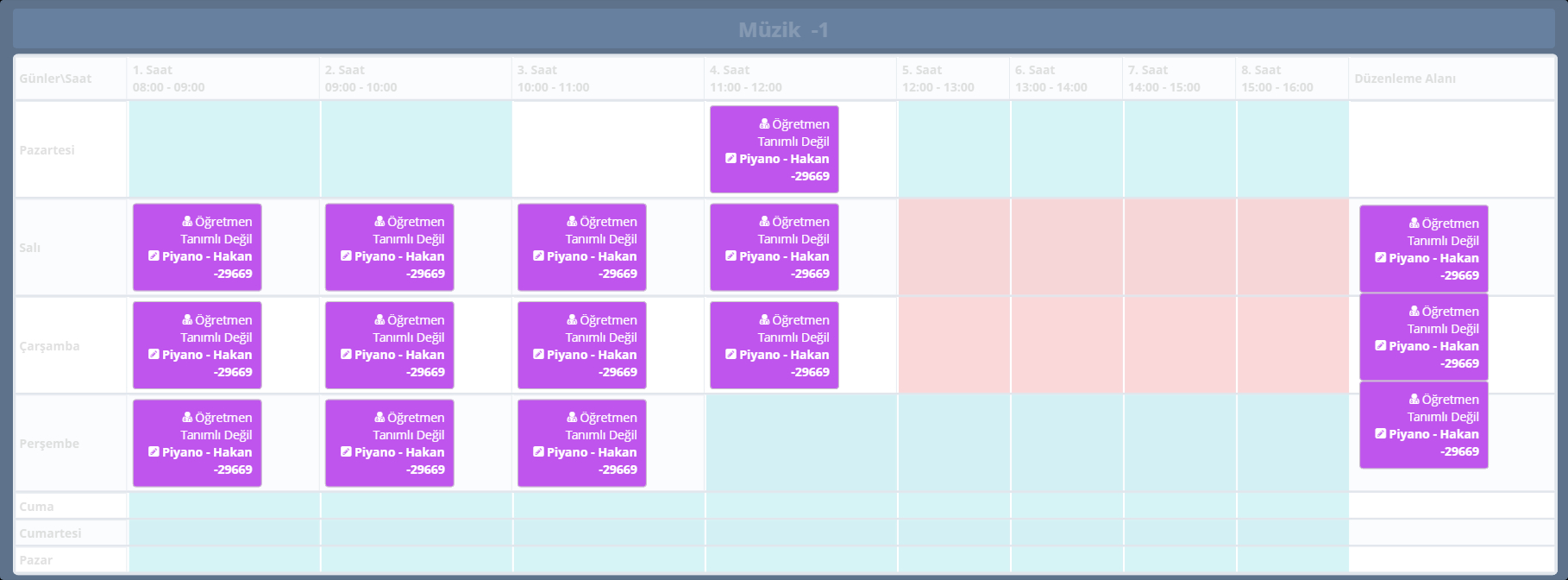Click edit icon on Çarşamba 2. Saat lesson
Screen dimensions: 1568x580
tap(346, 355)
